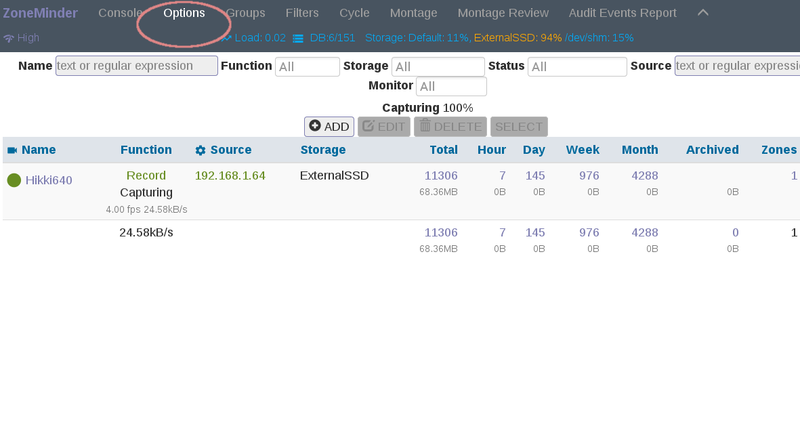Click the green status dot for Hikki640
Viewport: 800px width, 437px height.
(14, 180)
